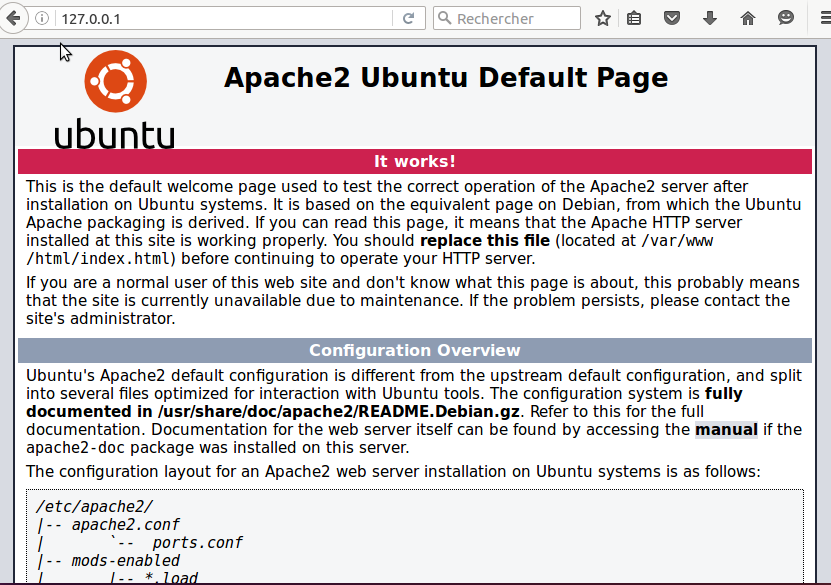The image size is (831, 585).
Task: Click in the Rechercher search box
Action: click(515, 19)
